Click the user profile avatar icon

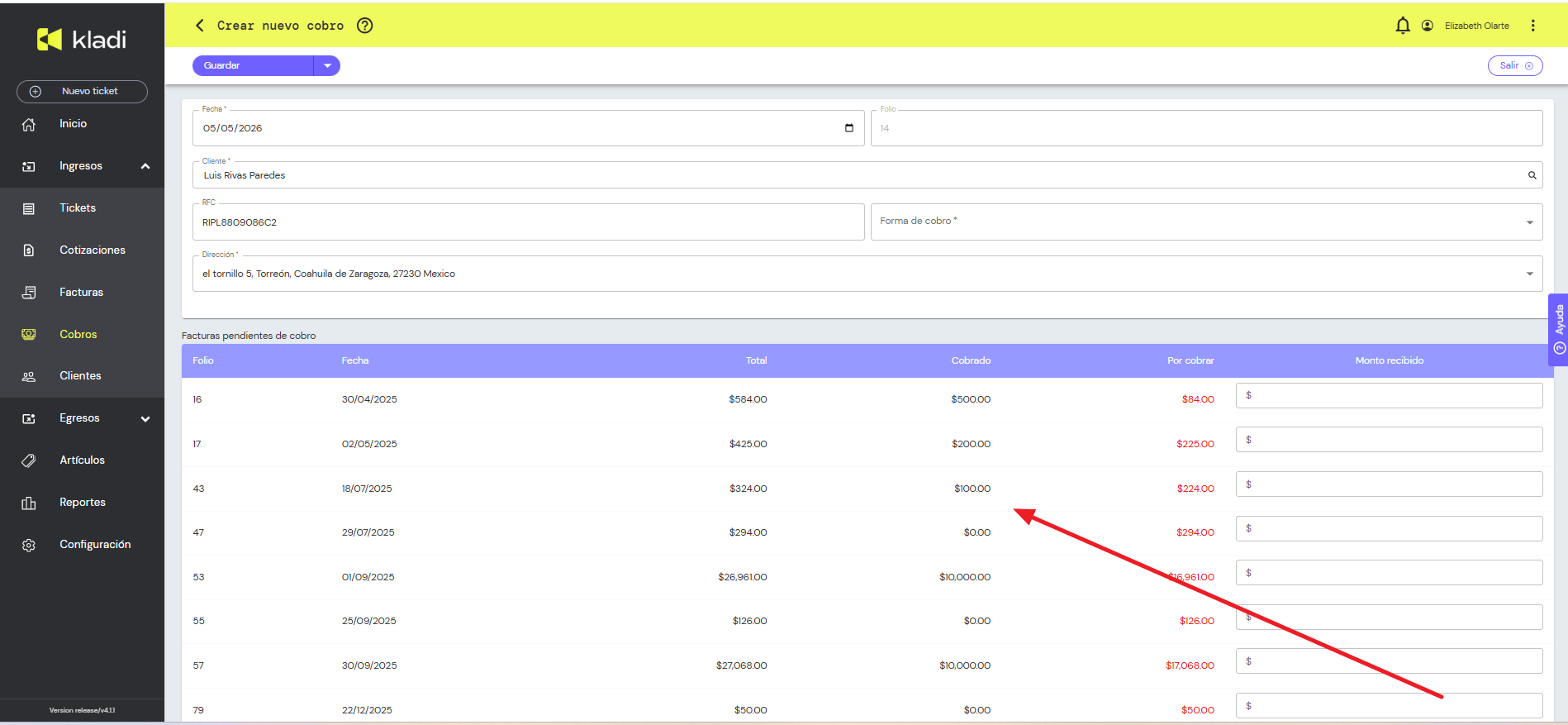tap(1427, 26)
